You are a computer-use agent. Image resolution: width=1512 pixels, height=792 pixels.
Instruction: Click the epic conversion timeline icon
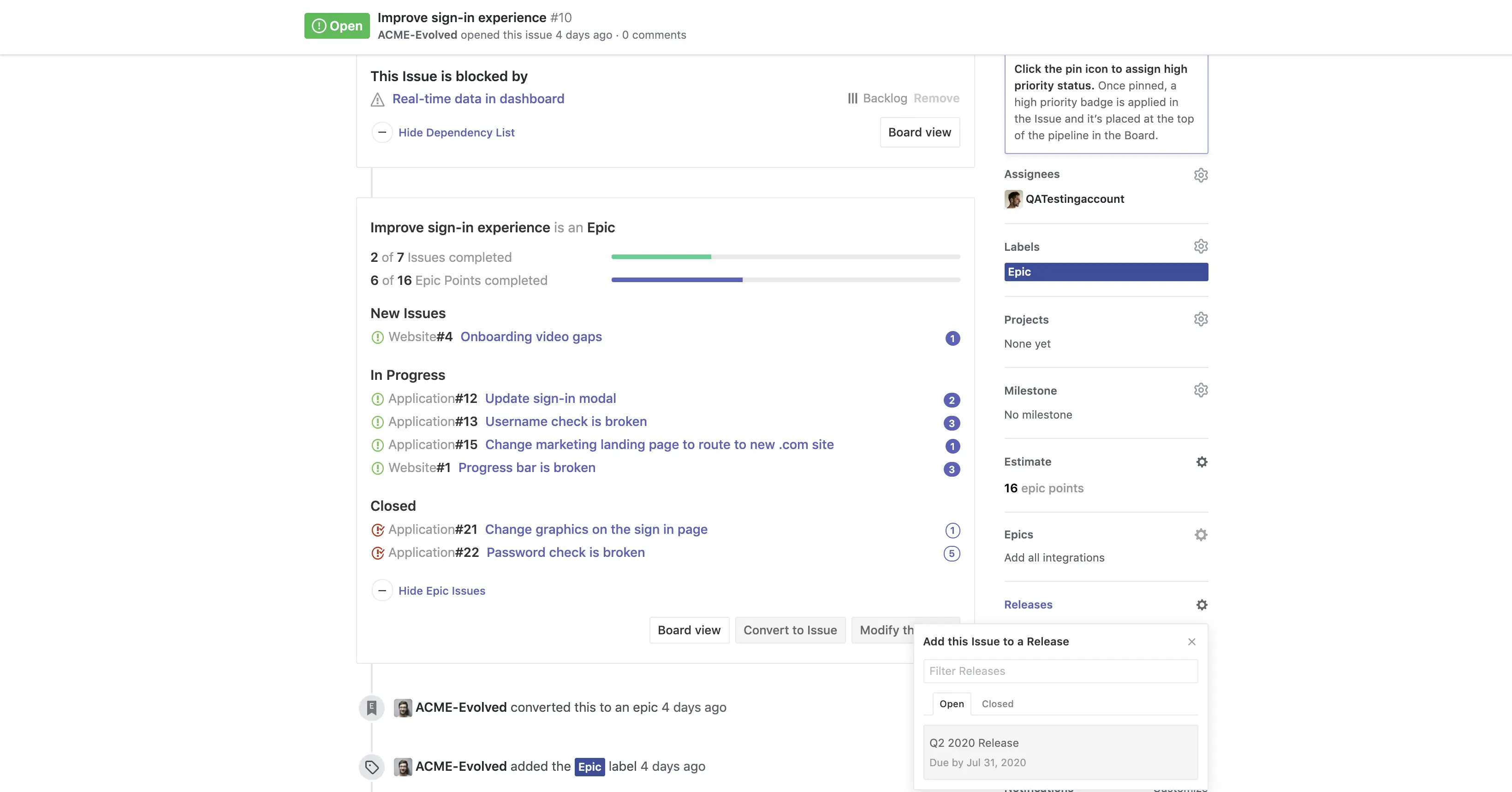click(x=372, y=708)
